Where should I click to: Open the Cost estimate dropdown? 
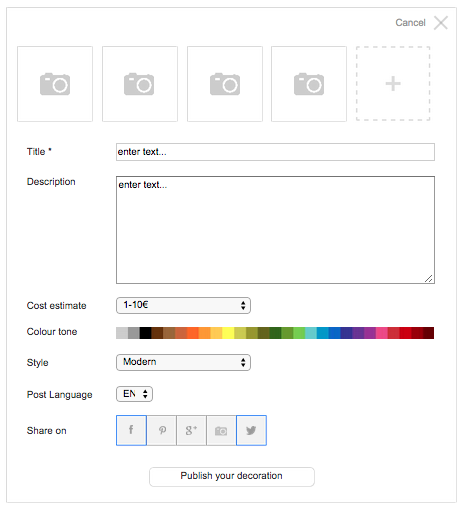(183, 305)
